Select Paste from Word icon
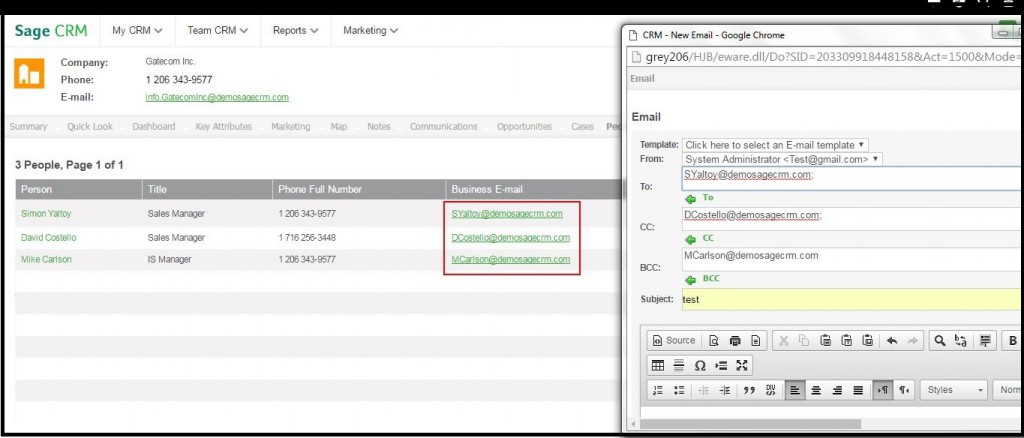This screenshot has height=438, width=1024. 868,341
